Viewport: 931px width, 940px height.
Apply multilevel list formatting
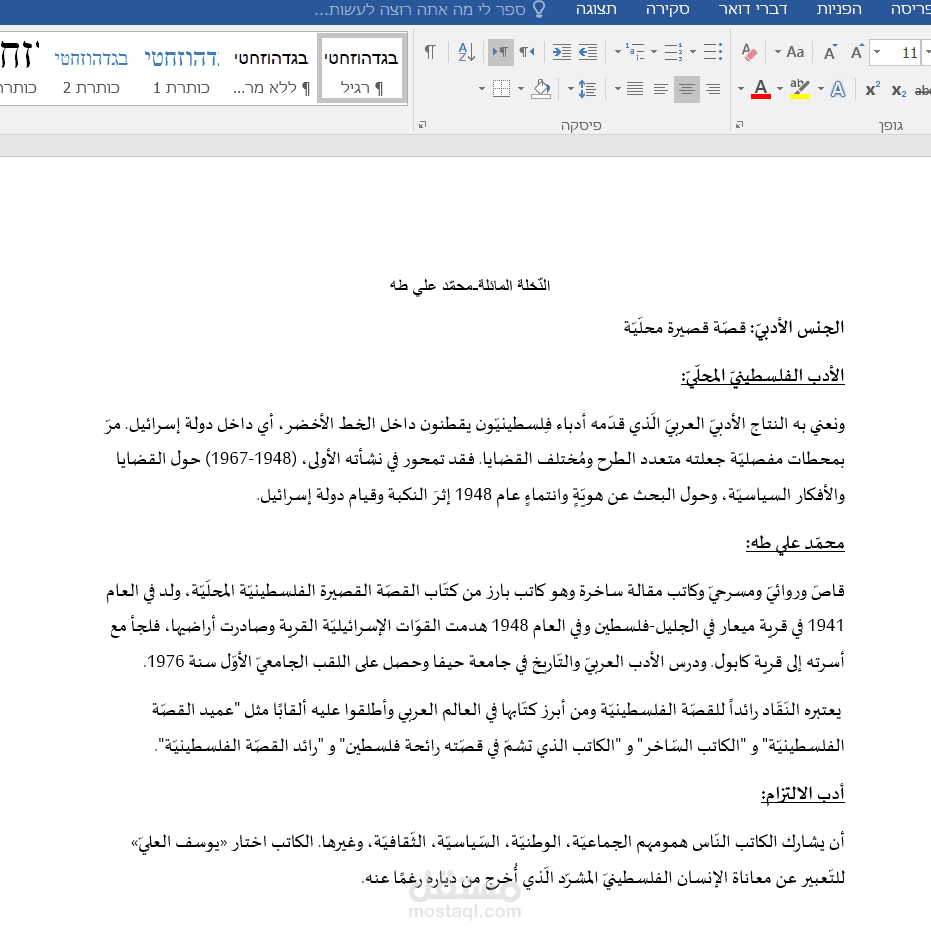point(634,53)
